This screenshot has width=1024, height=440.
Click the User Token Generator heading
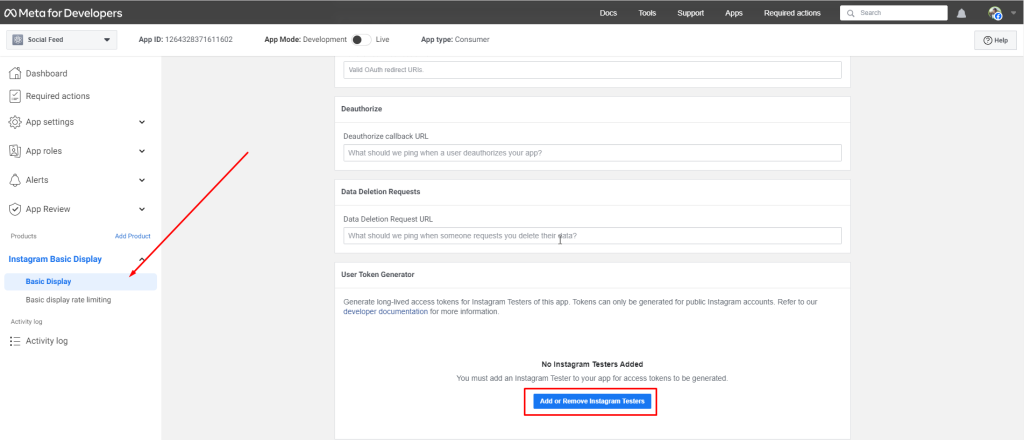point(377,275)
